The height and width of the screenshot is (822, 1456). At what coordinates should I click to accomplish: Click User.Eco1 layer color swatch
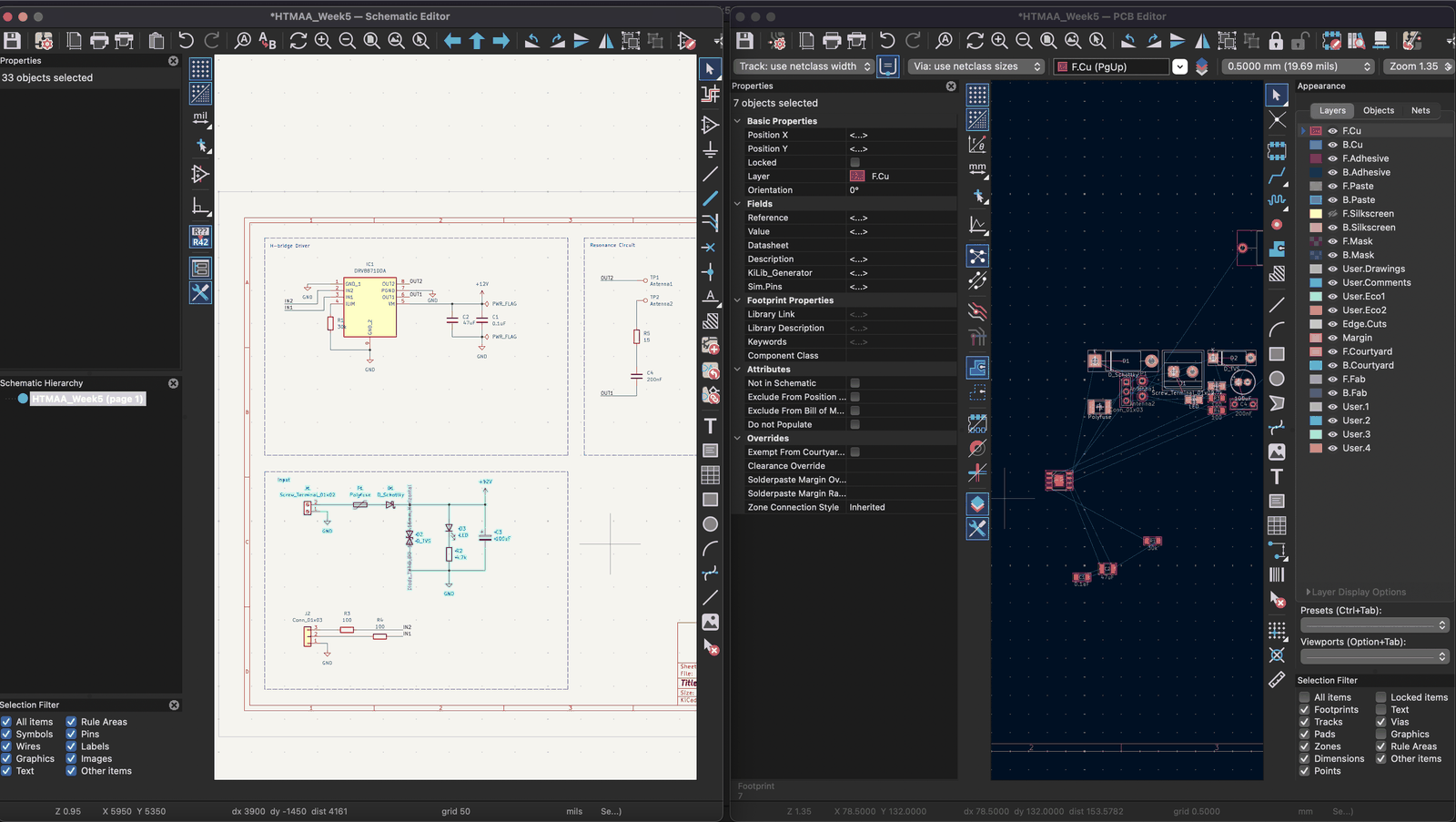coord(1316,297)
